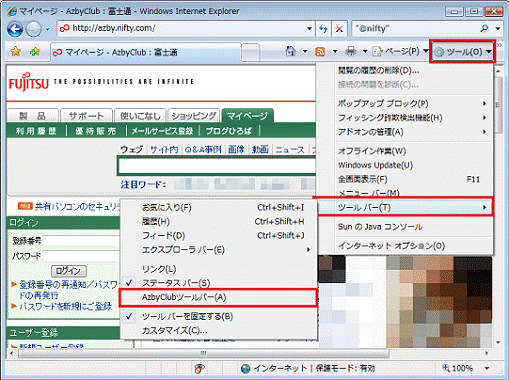This screenshot has width=509, height=380.
Task: Click the red Stop loading icon
Action: [339, 29]
